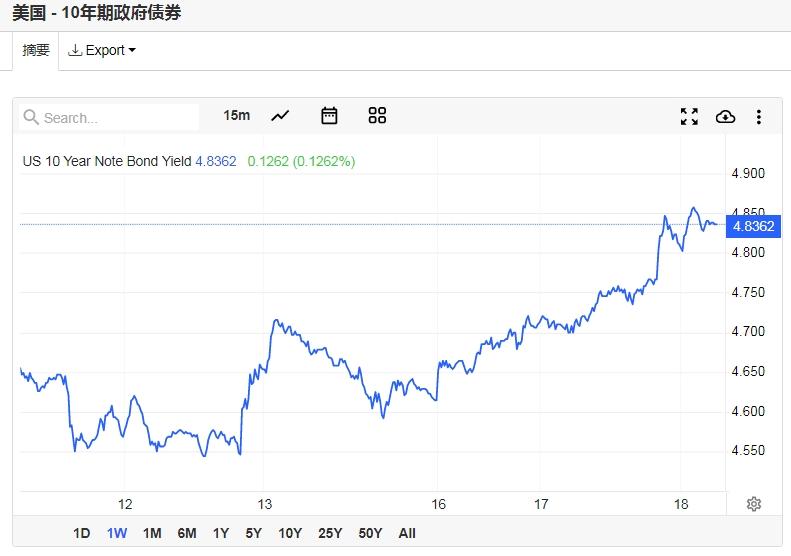The width and height of the screenshot is (791, 556).
Task: Click the search magnifier icon
Action: [31, 117]
